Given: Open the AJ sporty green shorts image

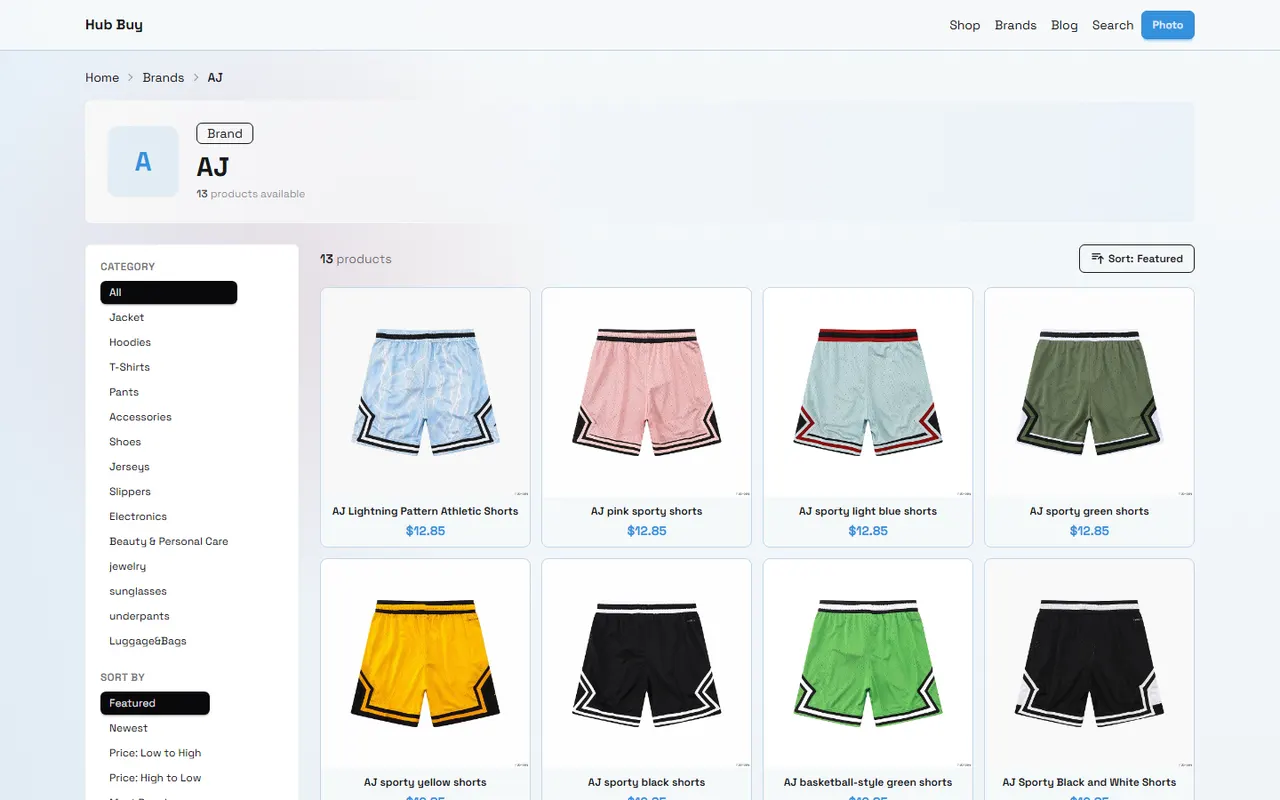Looking at the screenshot, I should [x=1089, y=392].
